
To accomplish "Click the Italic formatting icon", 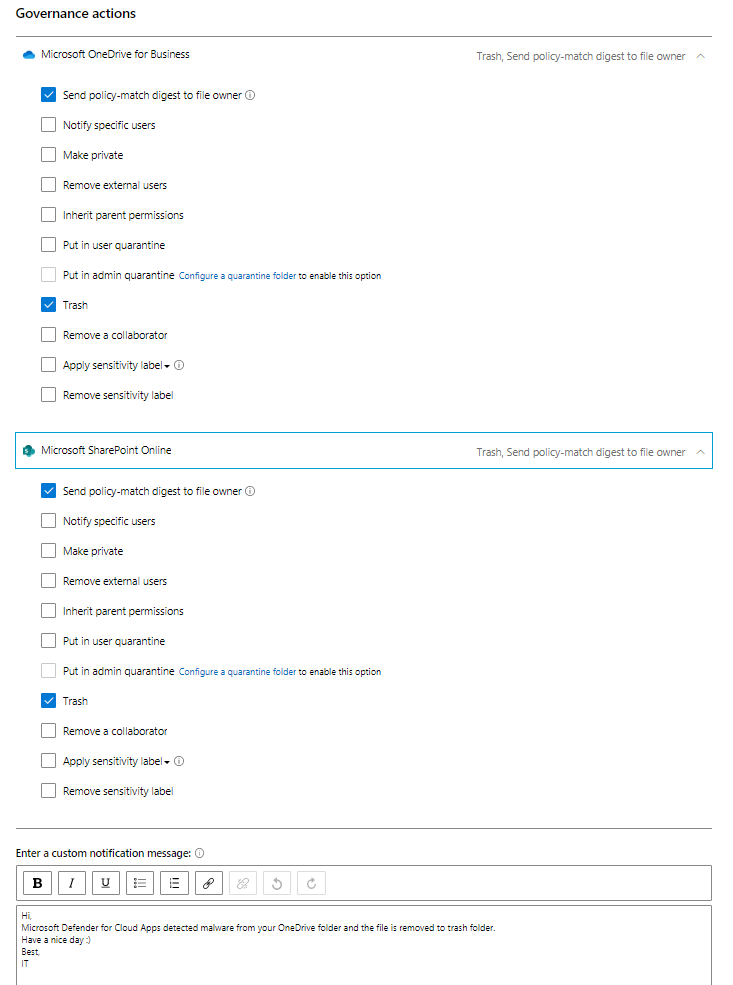I will tap(72, 883).
